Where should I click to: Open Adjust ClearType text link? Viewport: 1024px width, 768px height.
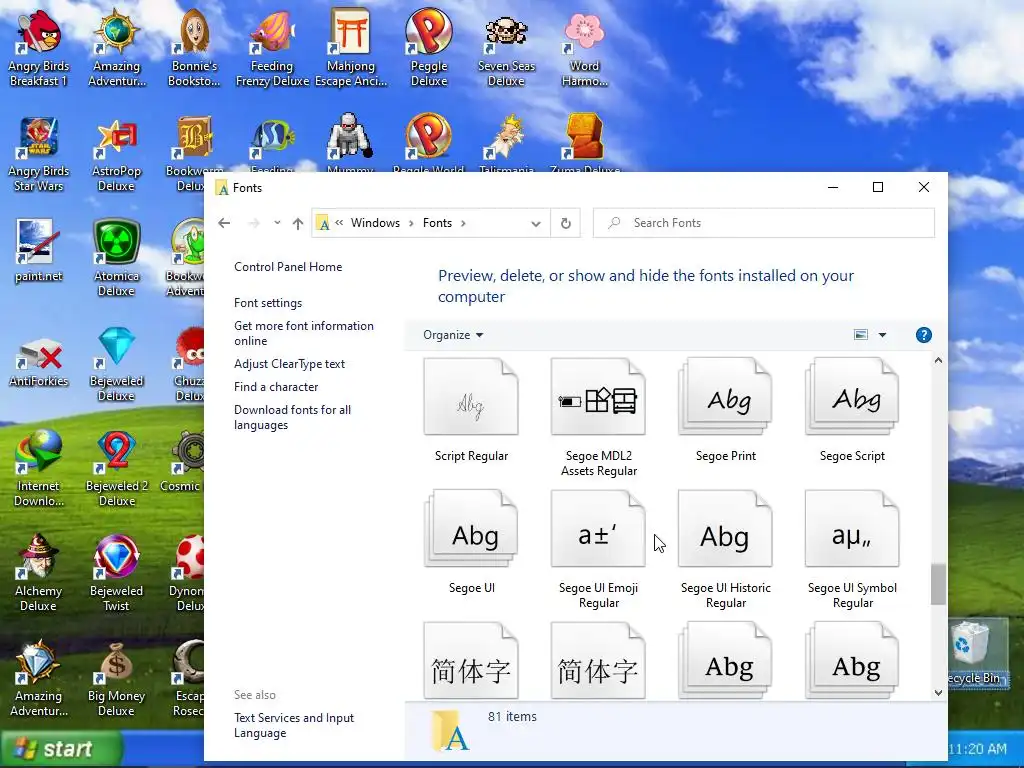pyautogui.click(x=289, y=364)
